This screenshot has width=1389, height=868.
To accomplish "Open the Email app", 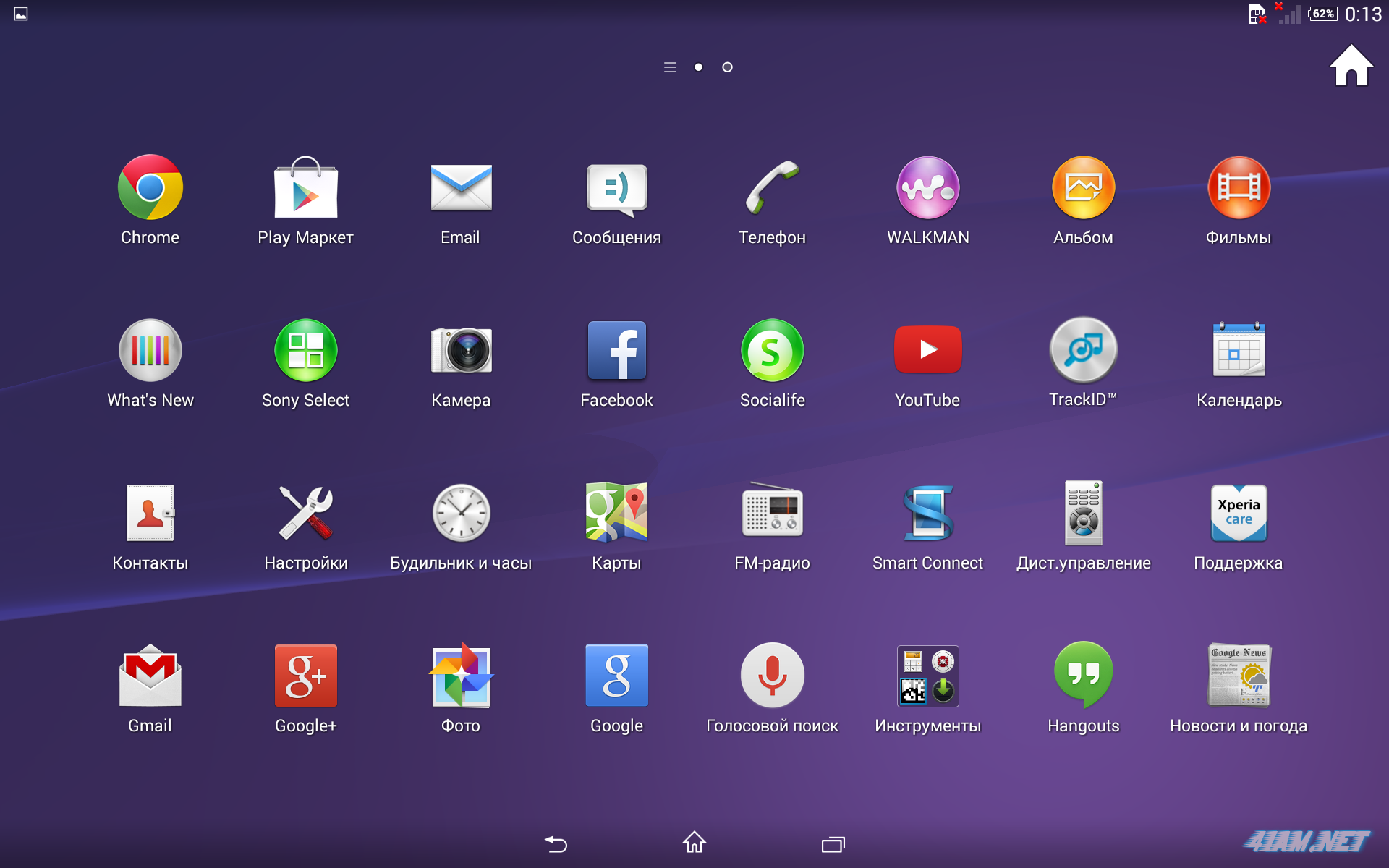I will point(461,187).
